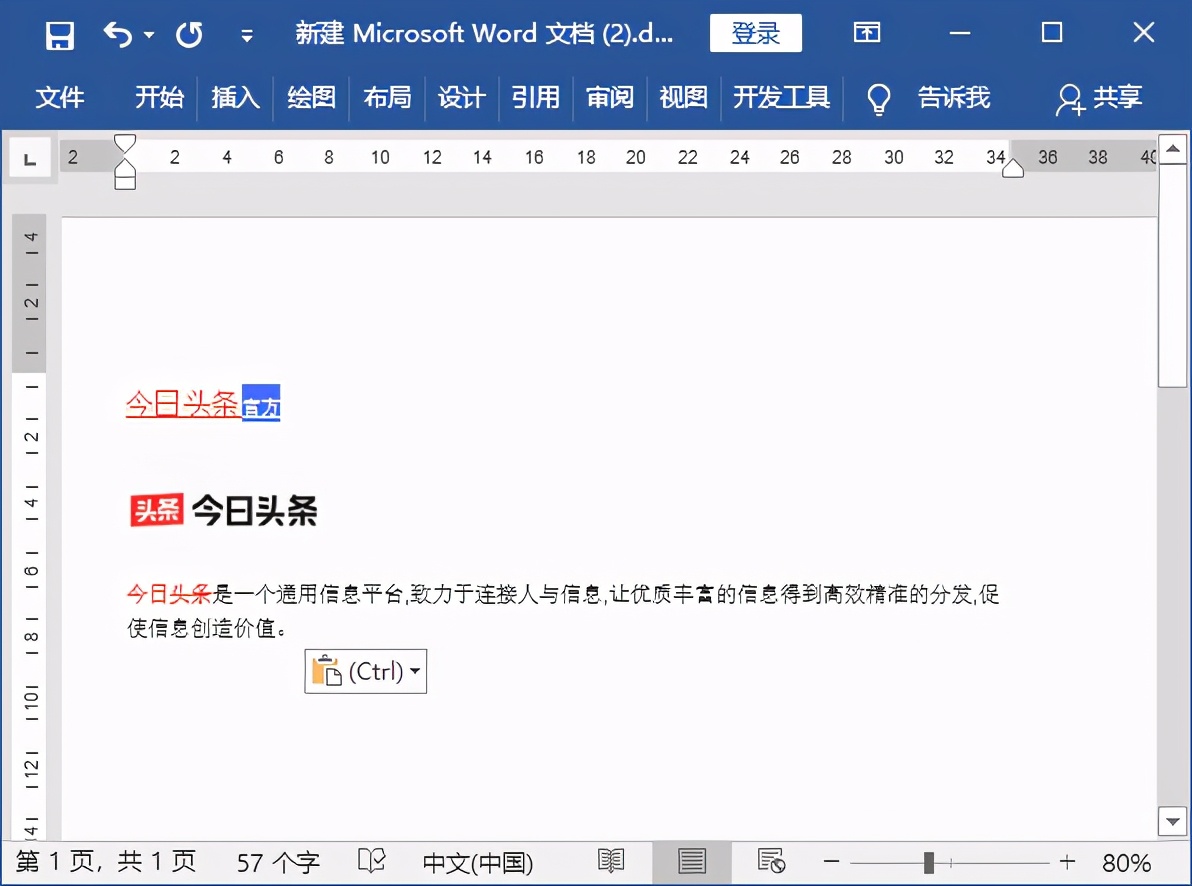Click the right indent marker on ruler
The width and height of the screenshot is (1192, 886).
tap(1013, 168)
